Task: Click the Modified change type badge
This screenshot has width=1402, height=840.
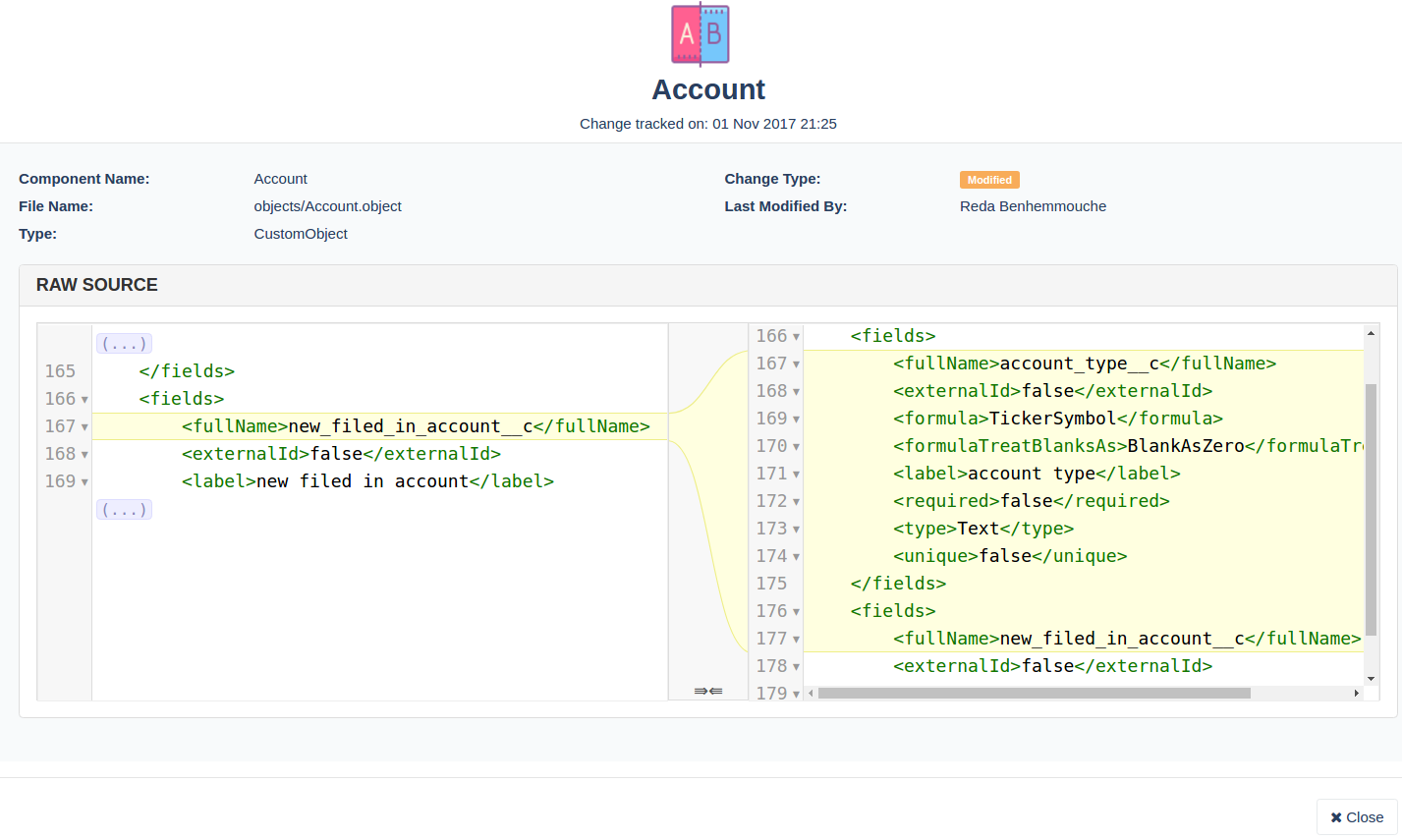Action: [989, 180]
